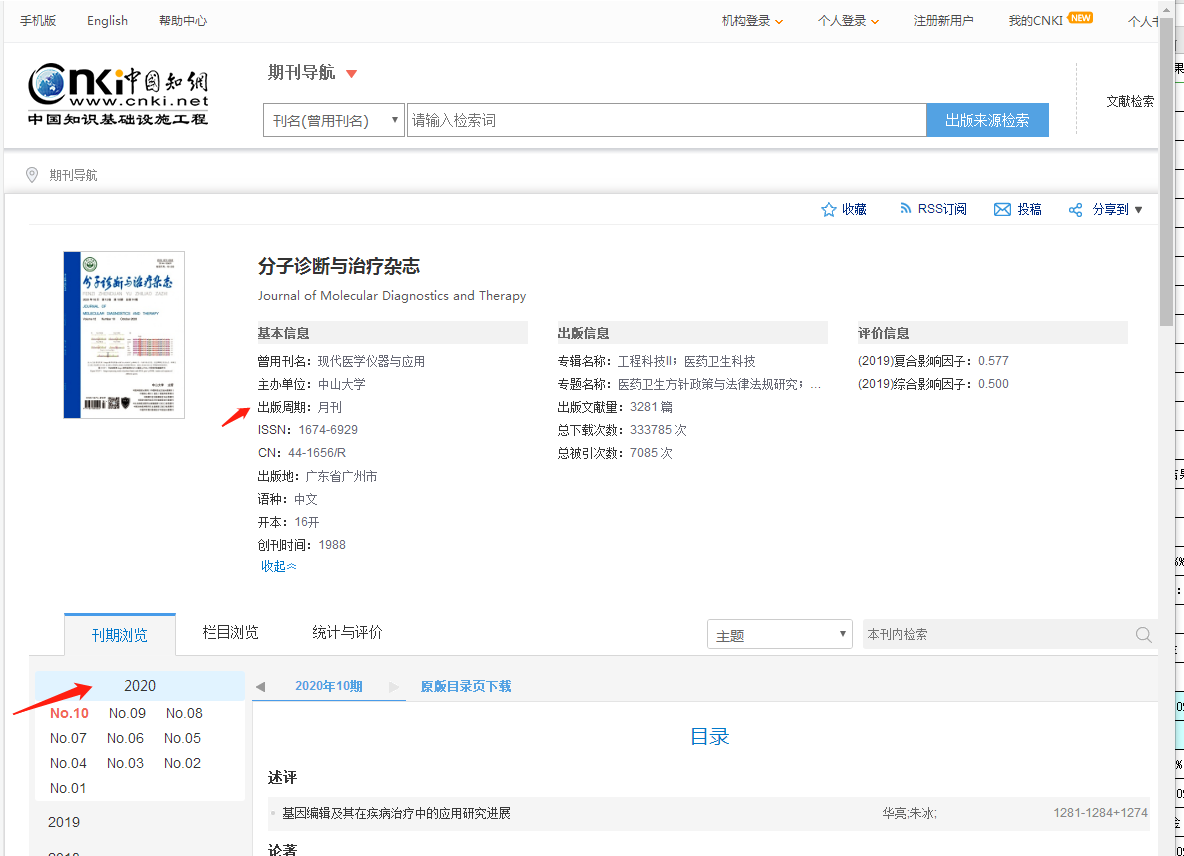The width and height of the screenshot is (1184, 856).
Task: Go to next issue with right arrow
Action: click(x=393, y=687)
